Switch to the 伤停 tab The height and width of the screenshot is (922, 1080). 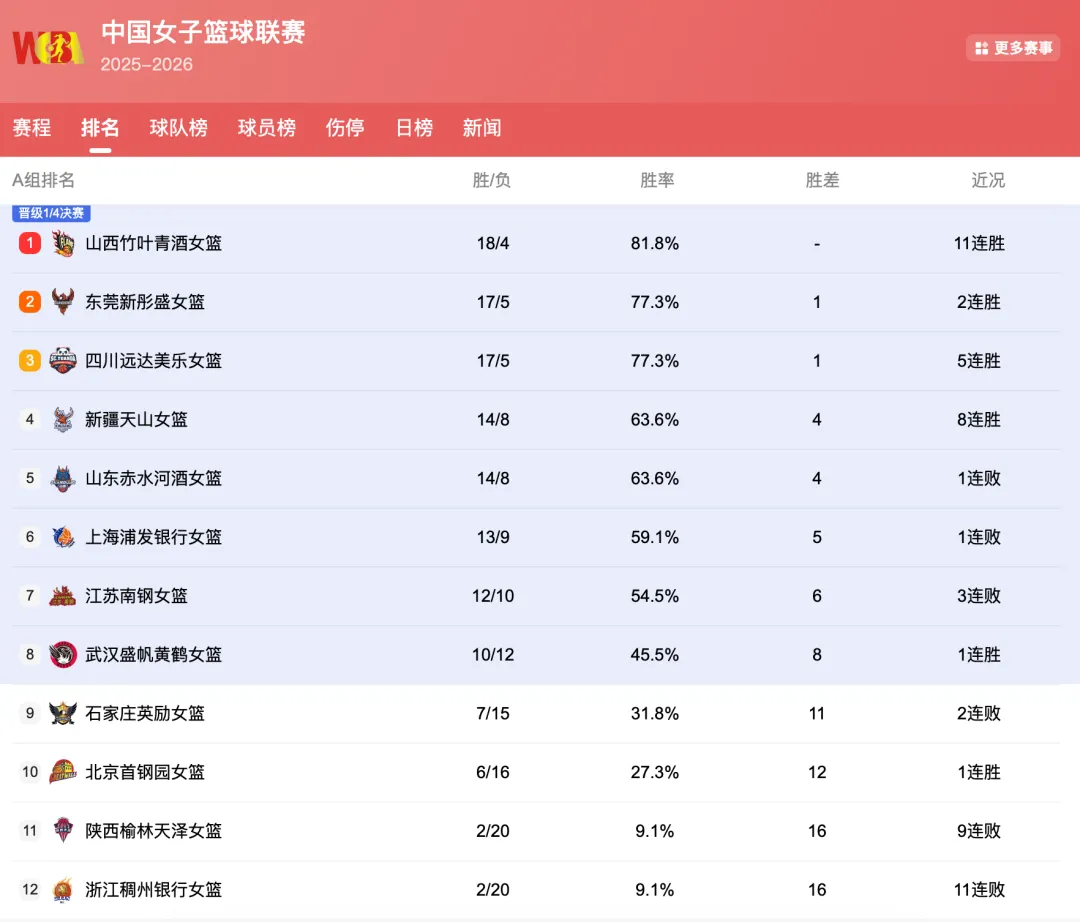point(345,127)
